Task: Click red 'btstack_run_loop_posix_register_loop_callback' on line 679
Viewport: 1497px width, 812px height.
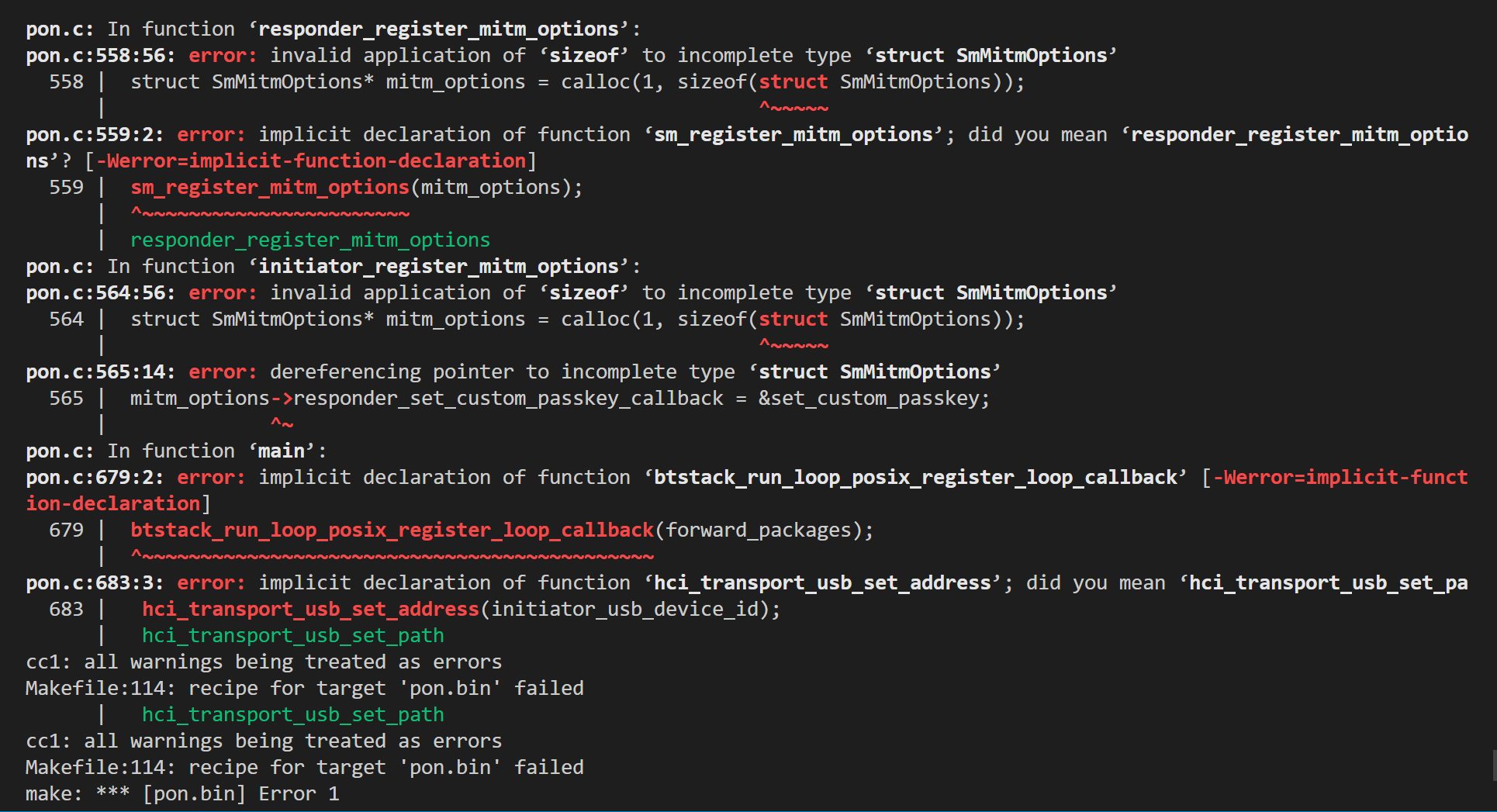Action: coord(392,530)
